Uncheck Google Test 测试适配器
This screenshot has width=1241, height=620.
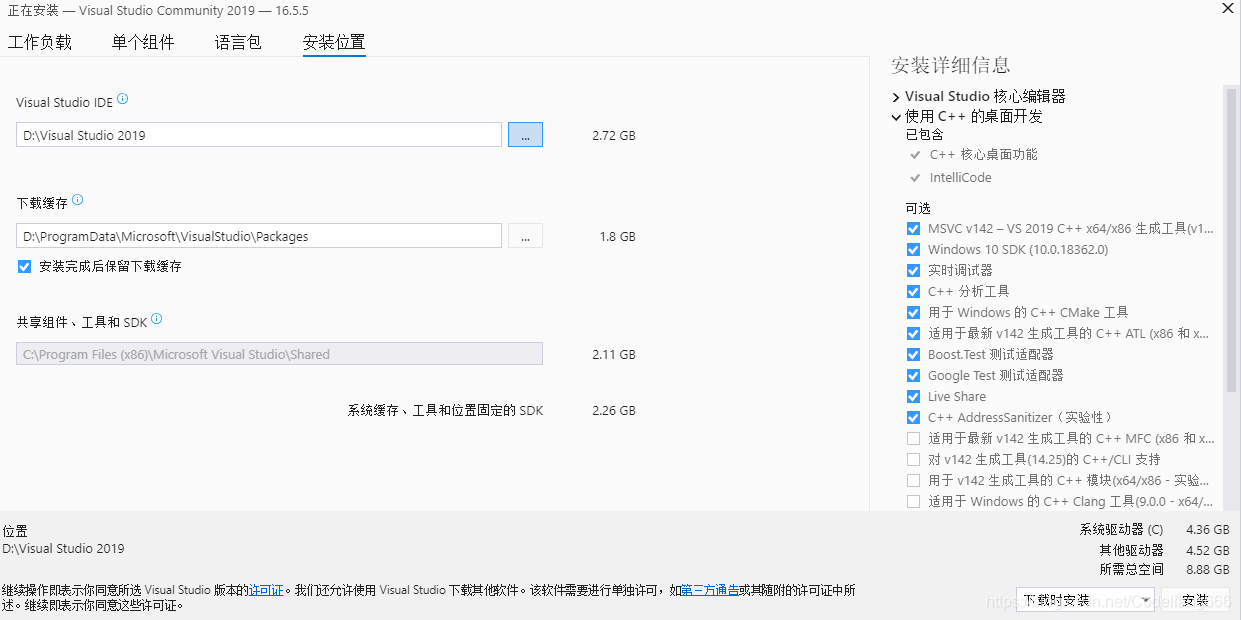point(913,376)
